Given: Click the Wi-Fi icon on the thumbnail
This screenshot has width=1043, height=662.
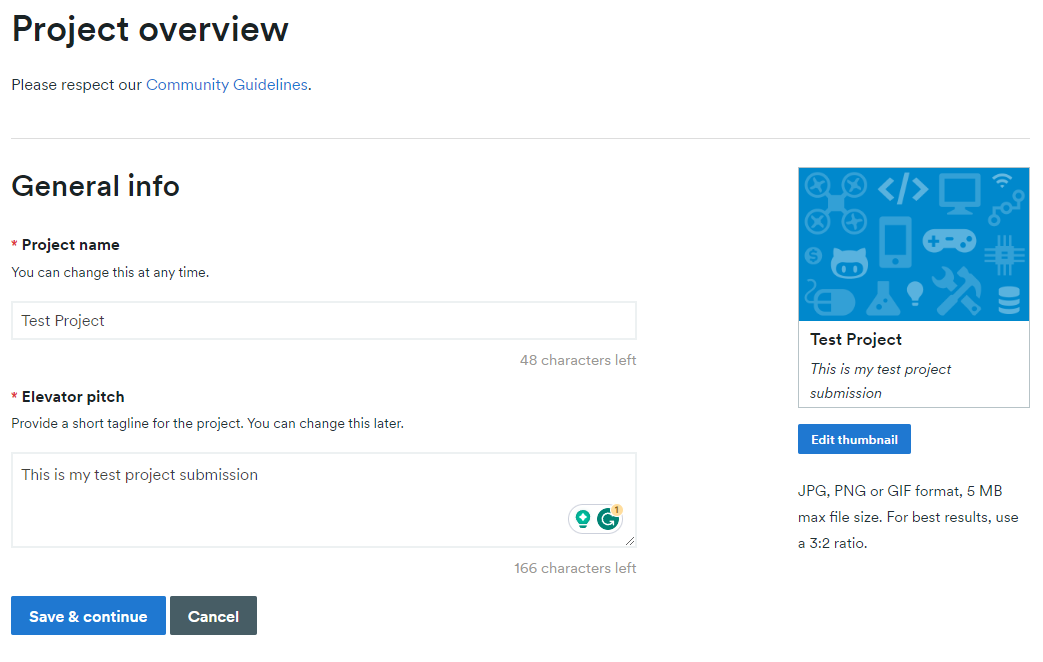Looking at the screenshot, I should click(x=1001, y=180).
